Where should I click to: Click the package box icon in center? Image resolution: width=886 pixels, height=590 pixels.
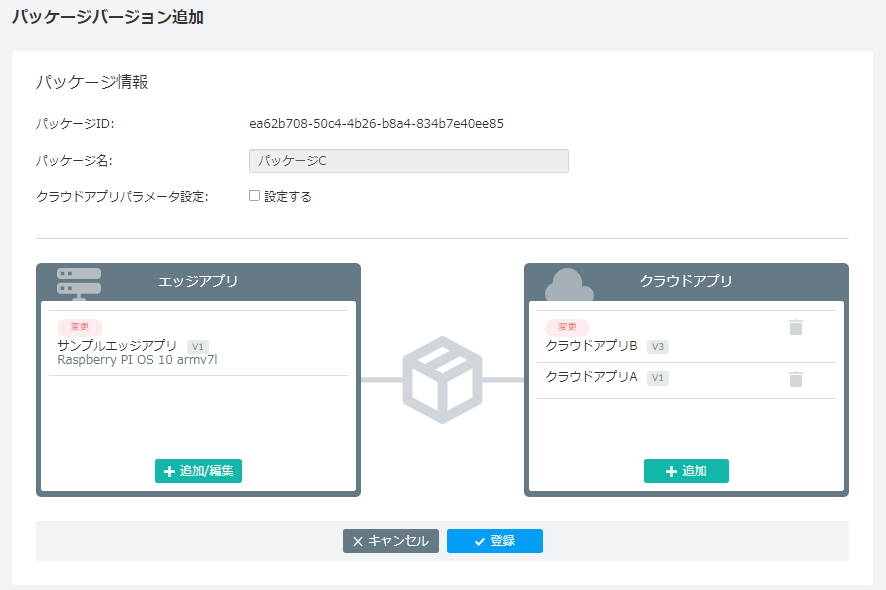click(442, 380)
